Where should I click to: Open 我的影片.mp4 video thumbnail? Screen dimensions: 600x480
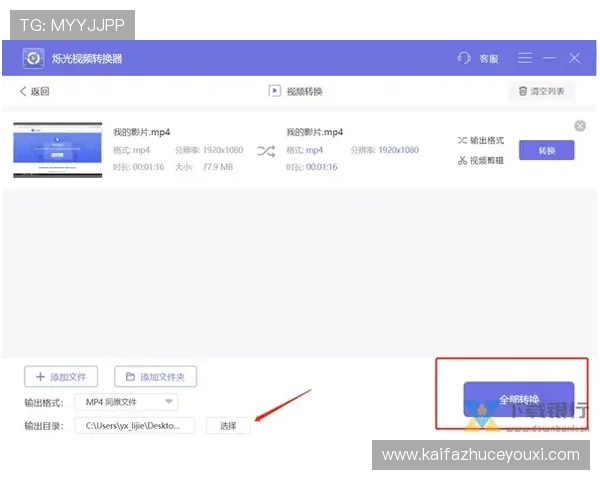click(x=58, y=150)
